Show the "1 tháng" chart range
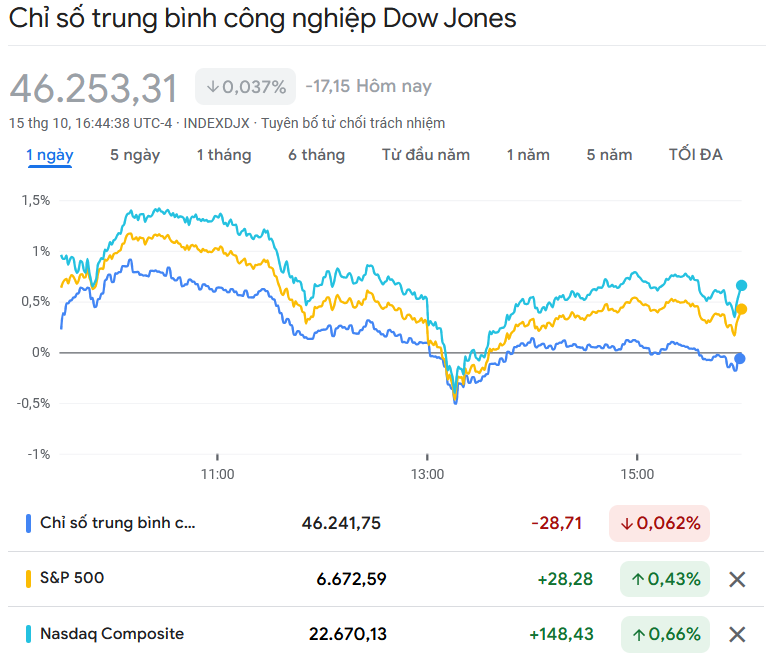Viewport: 766px width, 662px height. coord(224,155)
